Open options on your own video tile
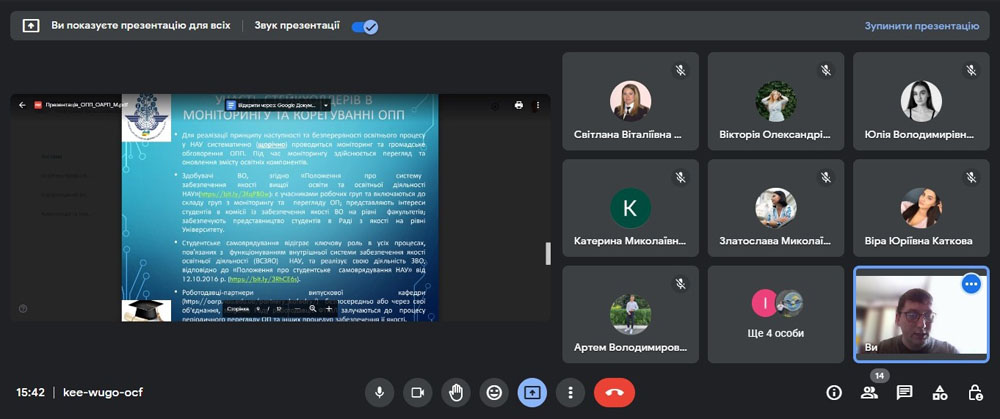Screen dimensions: 1000x419 970,283
